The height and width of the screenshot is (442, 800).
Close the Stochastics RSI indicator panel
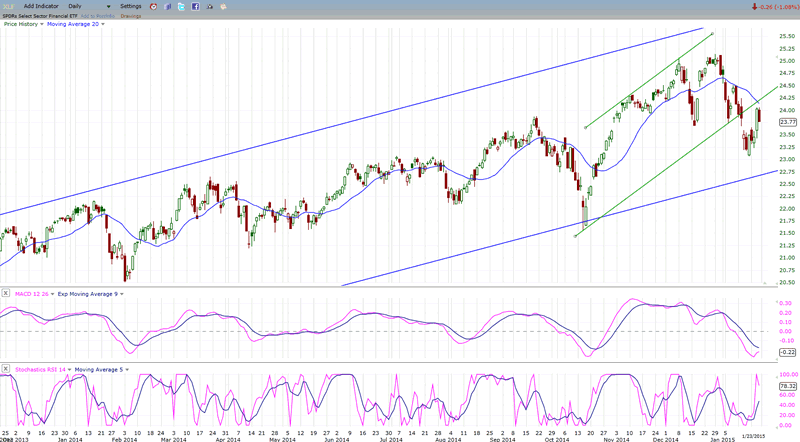click(5, 369)
